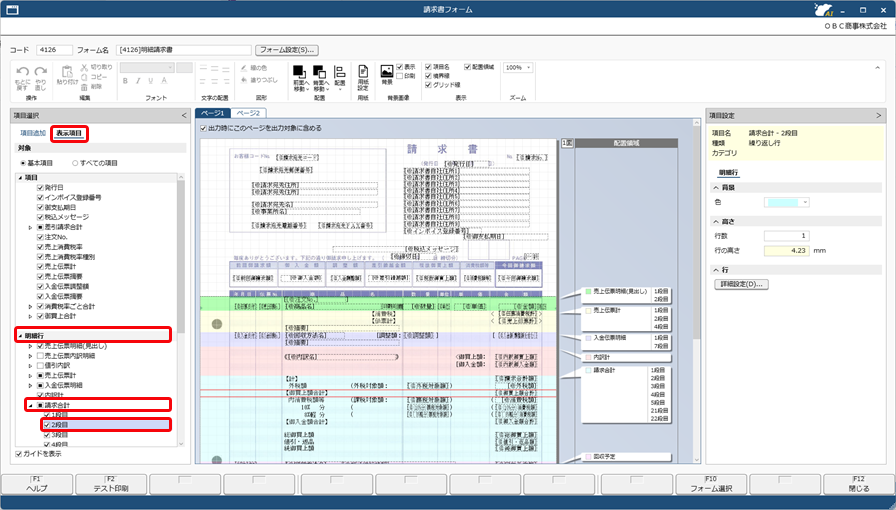Uncheck the 発行日 item checkbox
The image size is (896, 510).
[40, 188]
